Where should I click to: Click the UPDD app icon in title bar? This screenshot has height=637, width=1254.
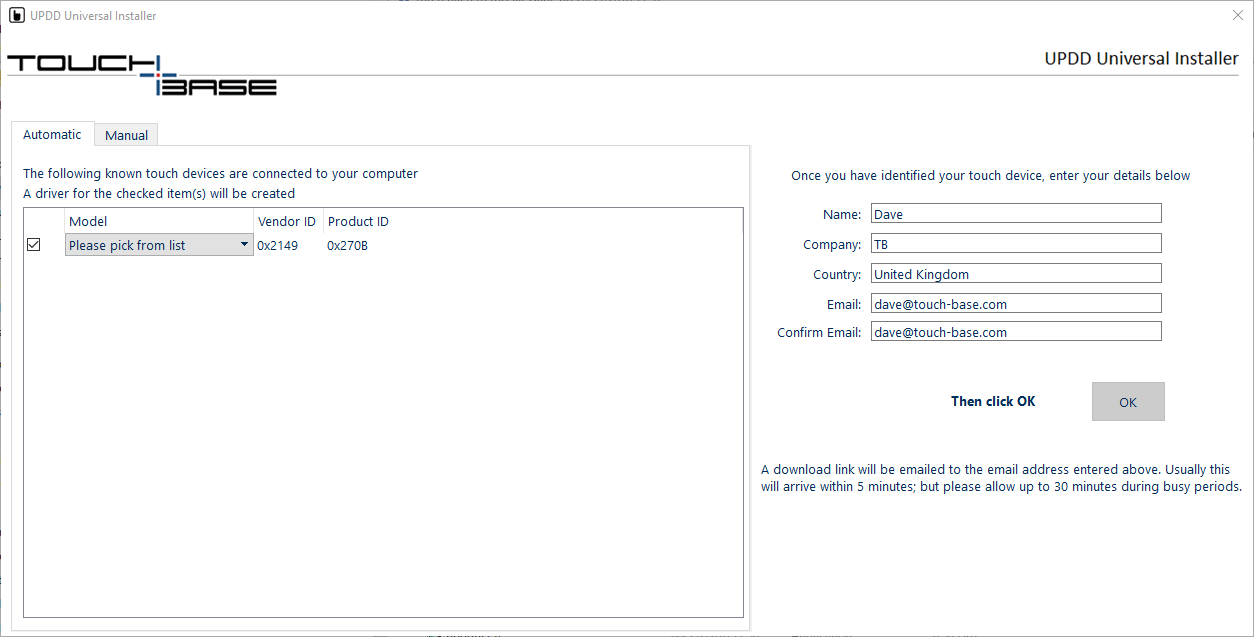click(16, 15)
